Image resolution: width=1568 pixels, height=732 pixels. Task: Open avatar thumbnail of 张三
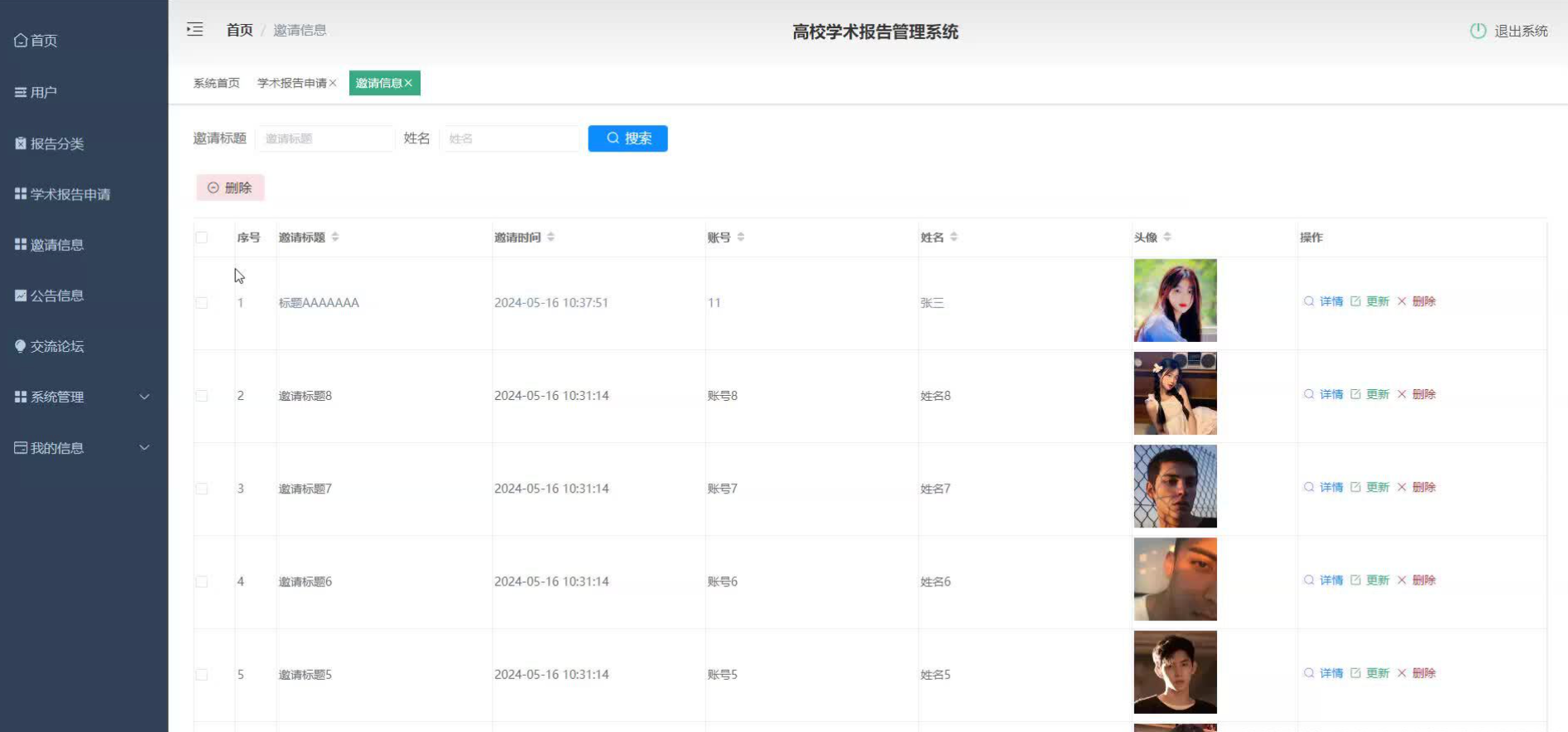(x=1176, y=301)
